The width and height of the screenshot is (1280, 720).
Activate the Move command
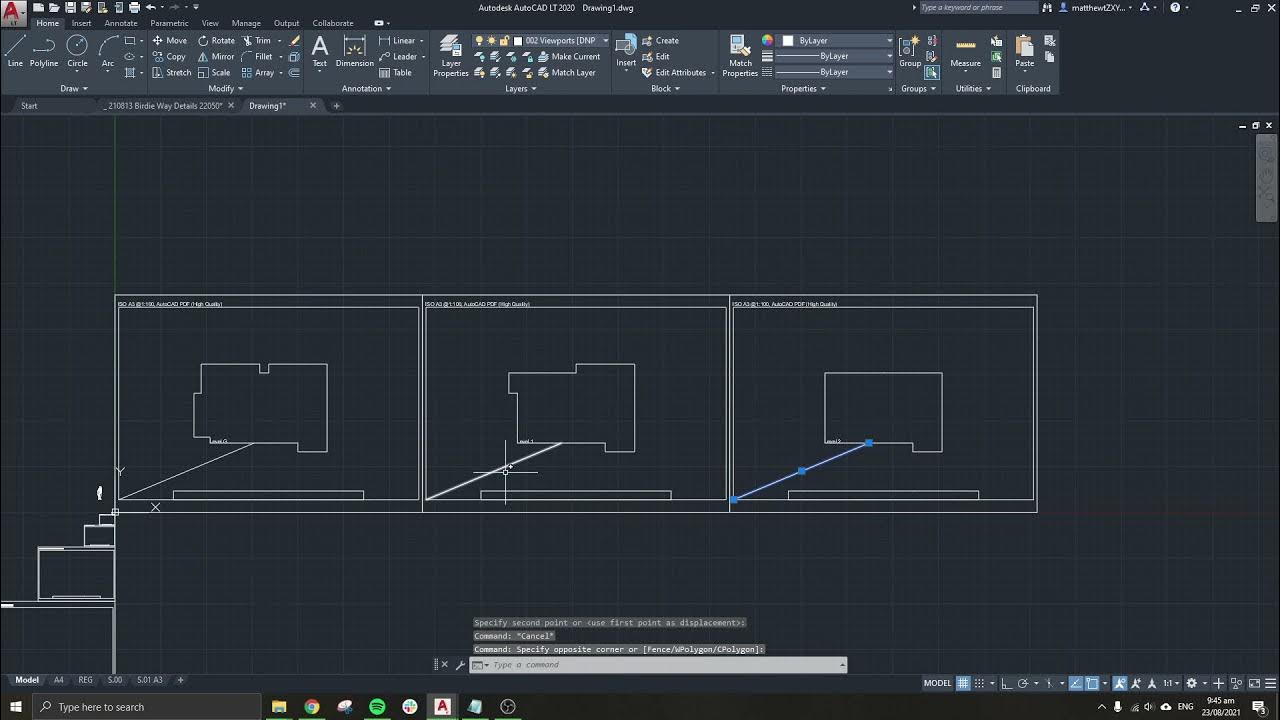(x=169, y=41)
